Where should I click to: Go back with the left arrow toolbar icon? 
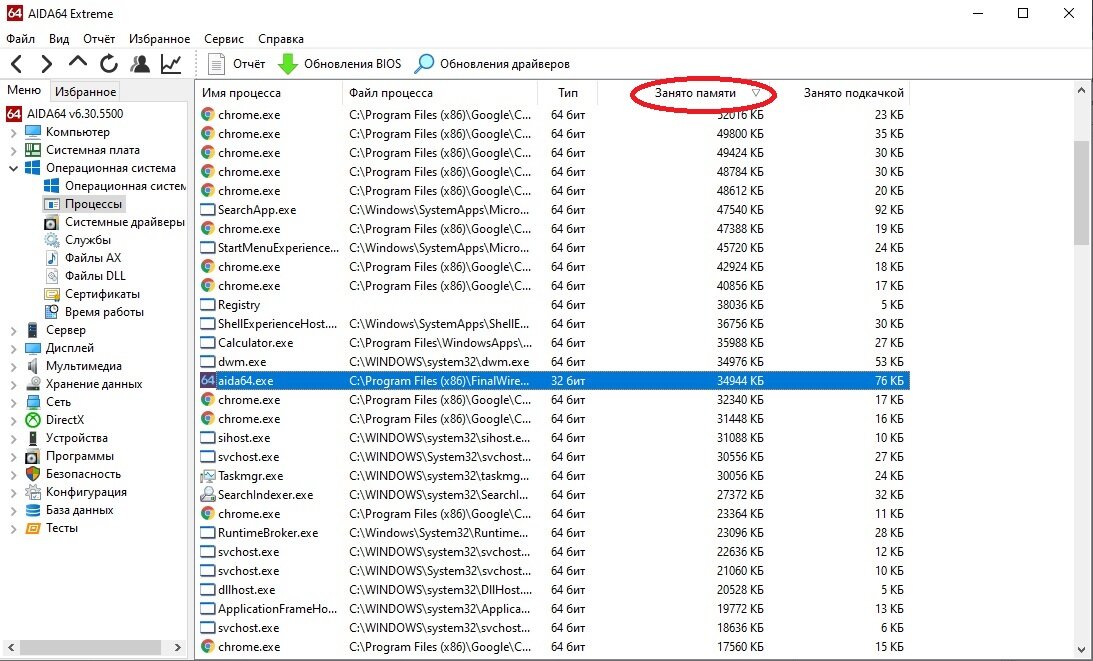point(17,64)
